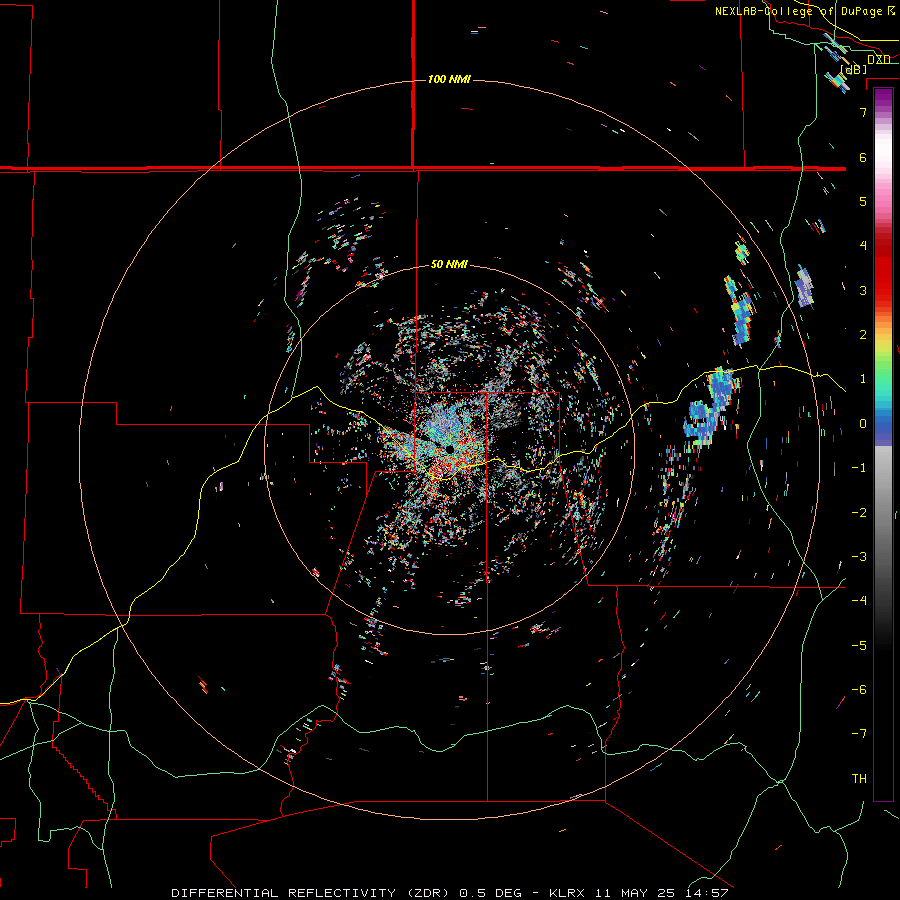Click the -6 value on color scale
Screen dimensions: 900x900
(x=859, y=690)
